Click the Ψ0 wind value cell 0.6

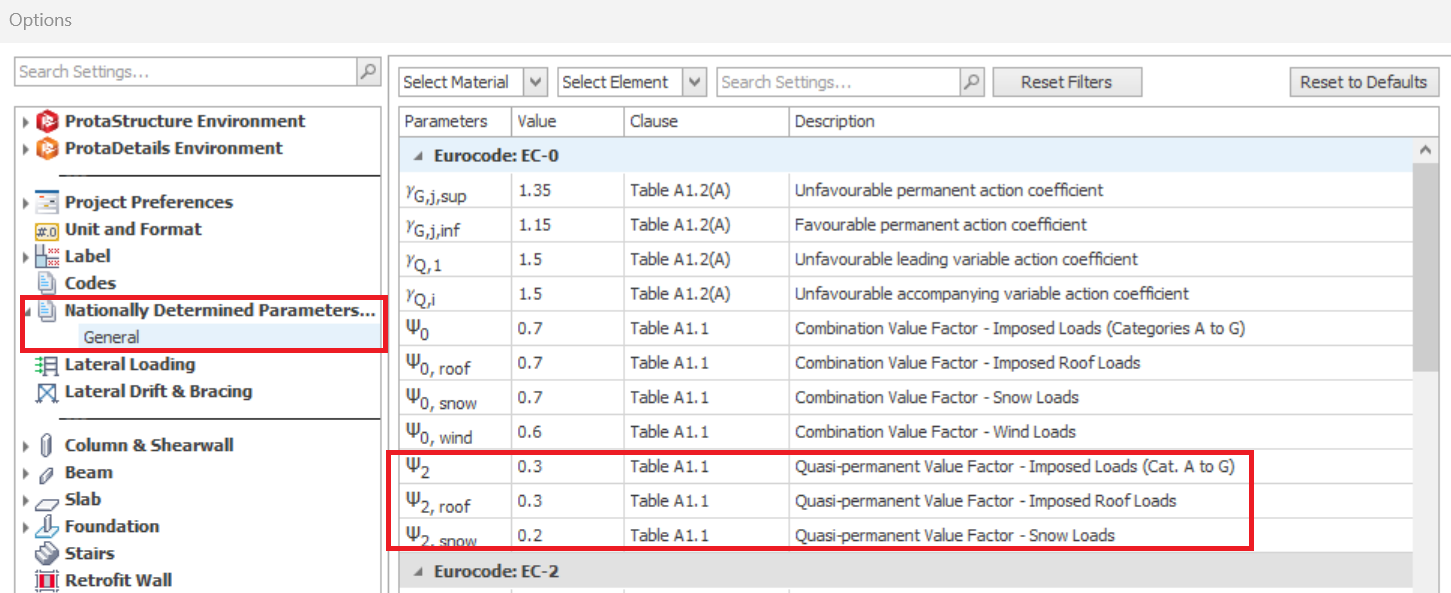[529, 432]
